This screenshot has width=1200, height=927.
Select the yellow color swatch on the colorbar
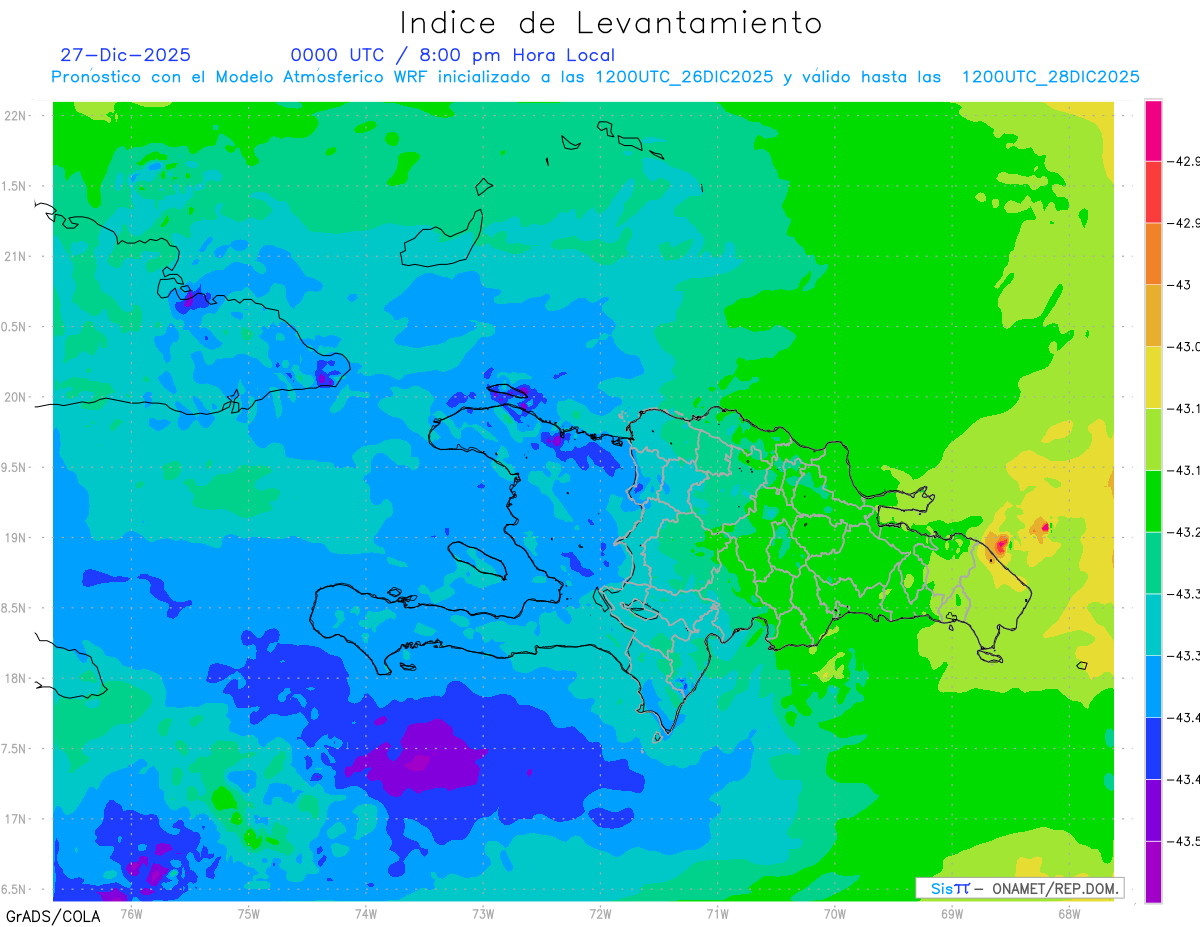(1153, 377)
